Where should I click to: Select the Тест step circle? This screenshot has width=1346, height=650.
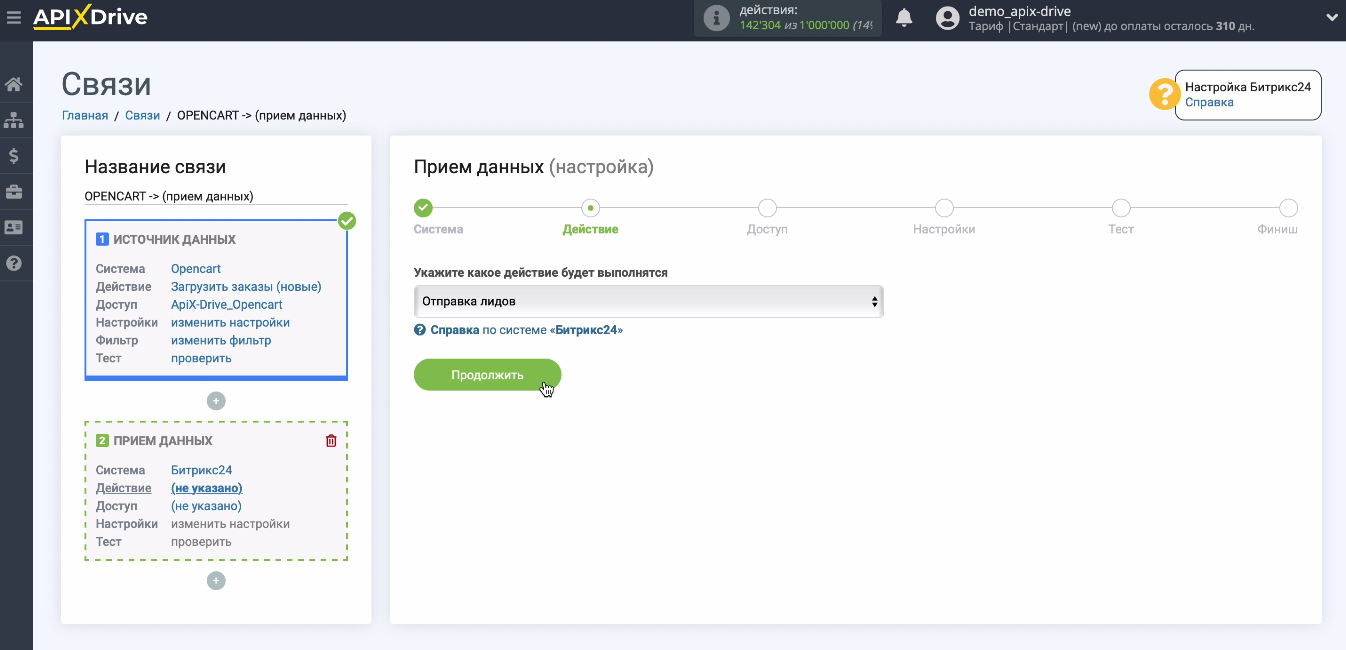[1121, 208]
